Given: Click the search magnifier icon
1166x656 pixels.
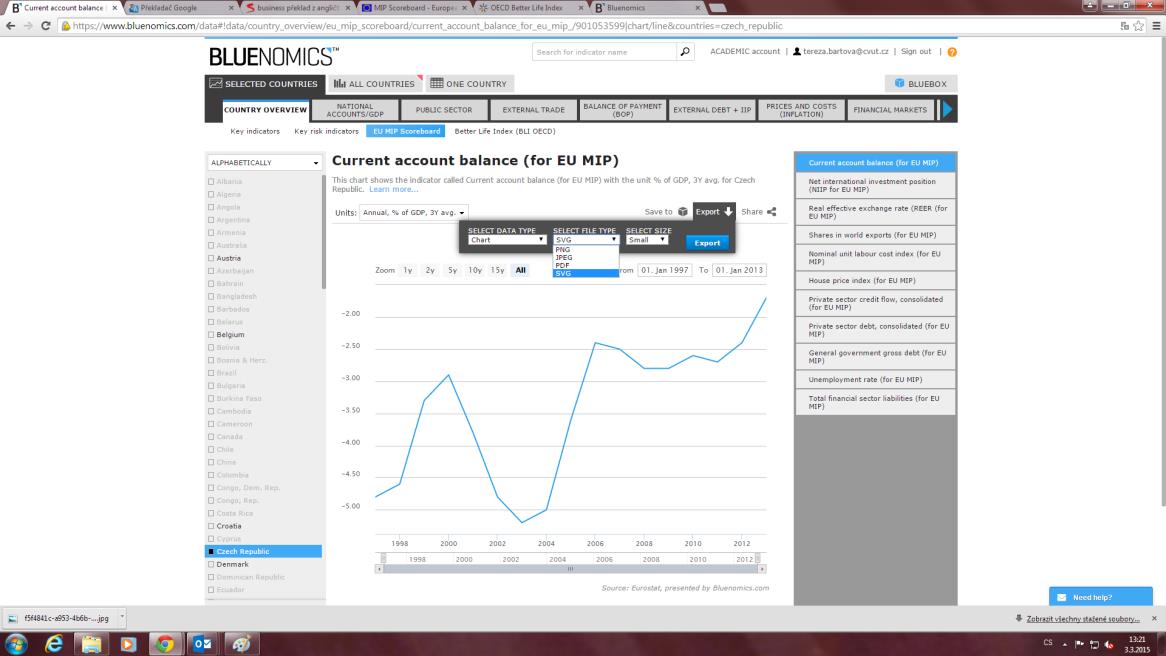Looking at the screenshot, I should click(685, 51).
